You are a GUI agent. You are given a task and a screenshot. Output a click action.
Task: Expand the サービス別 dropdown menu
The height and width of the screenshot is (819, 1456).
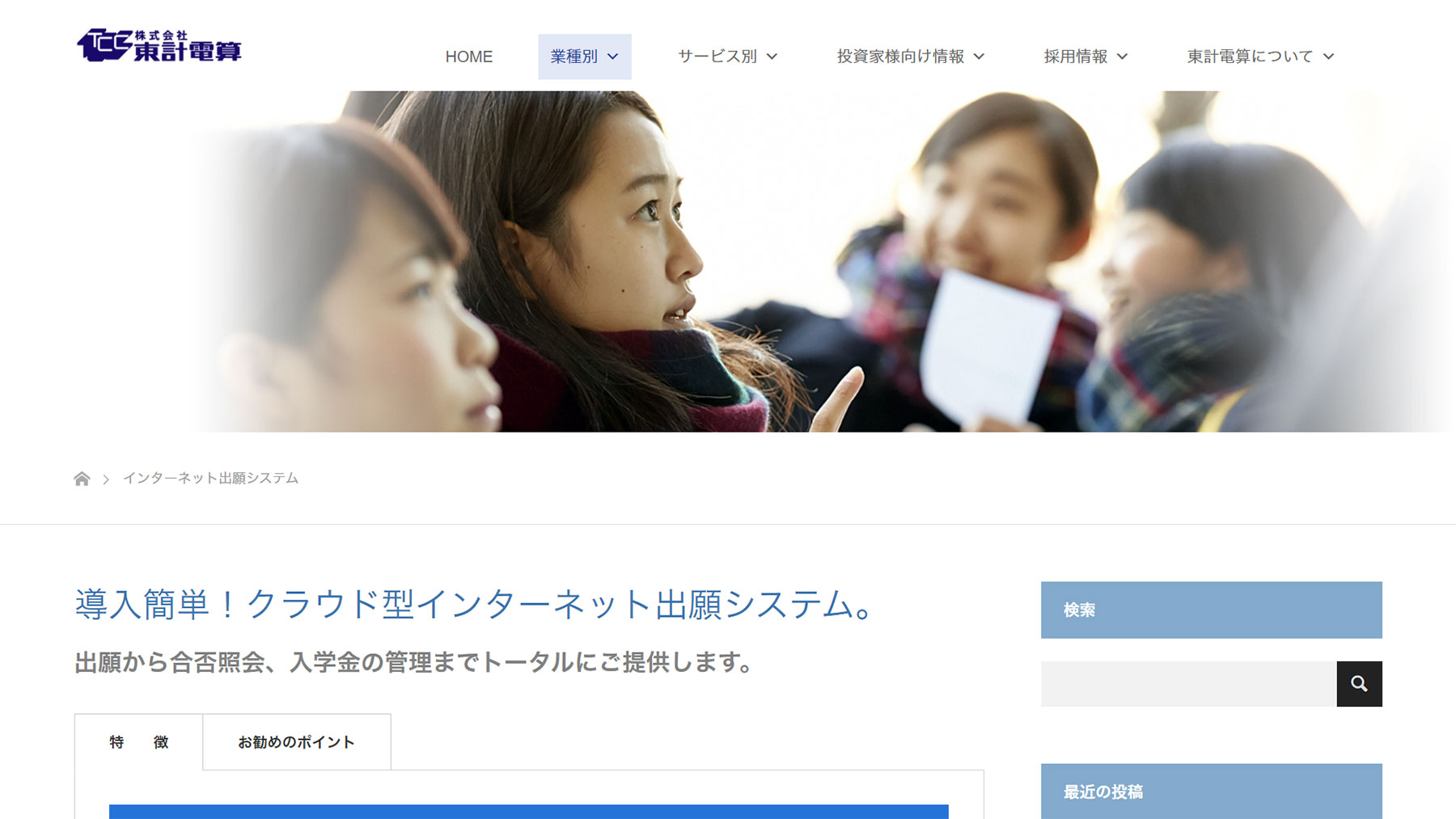tap(727, 57)
